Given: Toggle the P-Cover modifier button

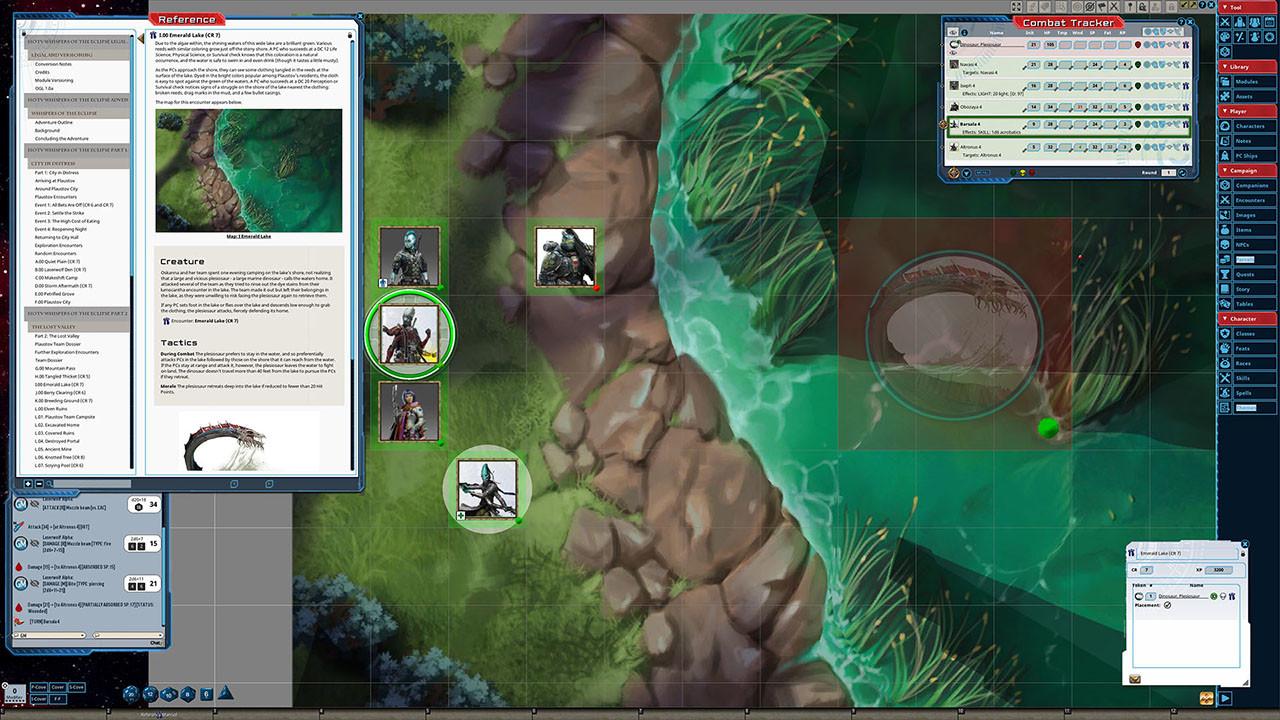Looking at the screenshot, I should 39,687.
